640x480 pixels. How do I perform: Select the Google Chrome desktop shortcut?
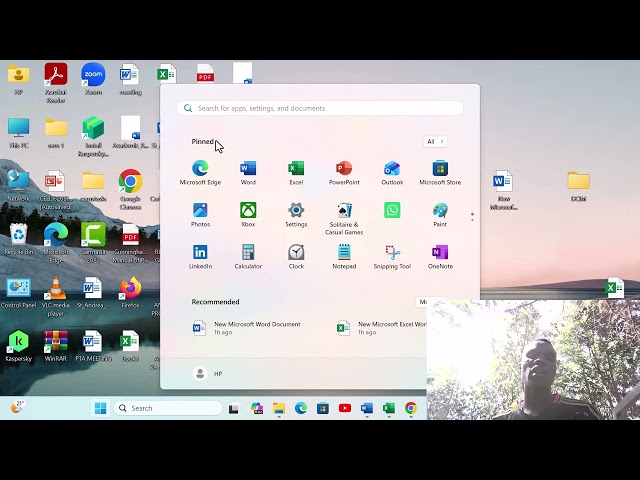tap(130, 189)
